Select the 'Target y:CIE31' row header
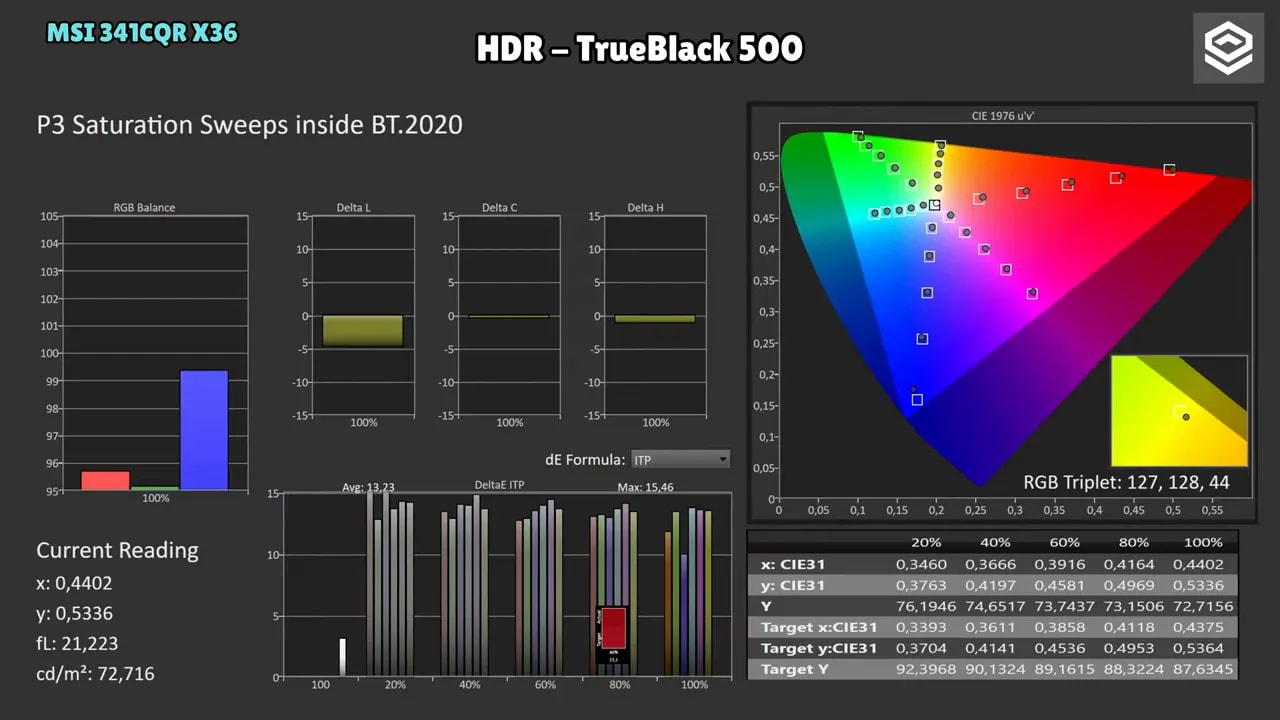The height and width of the screenshot is (720, 1280). 819,648
